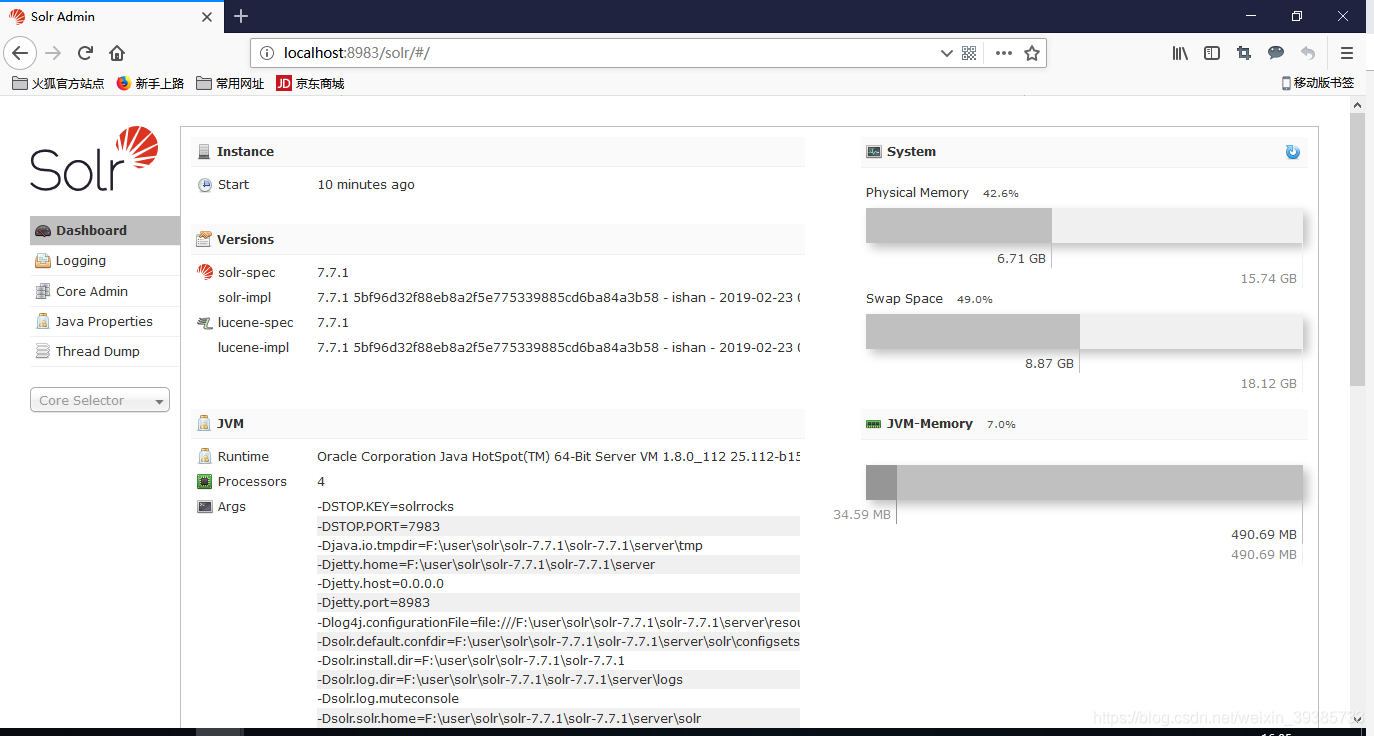This screenshot has height=736, width=1374.
Task: Click the Versions section icon
Action: (204, 240)
